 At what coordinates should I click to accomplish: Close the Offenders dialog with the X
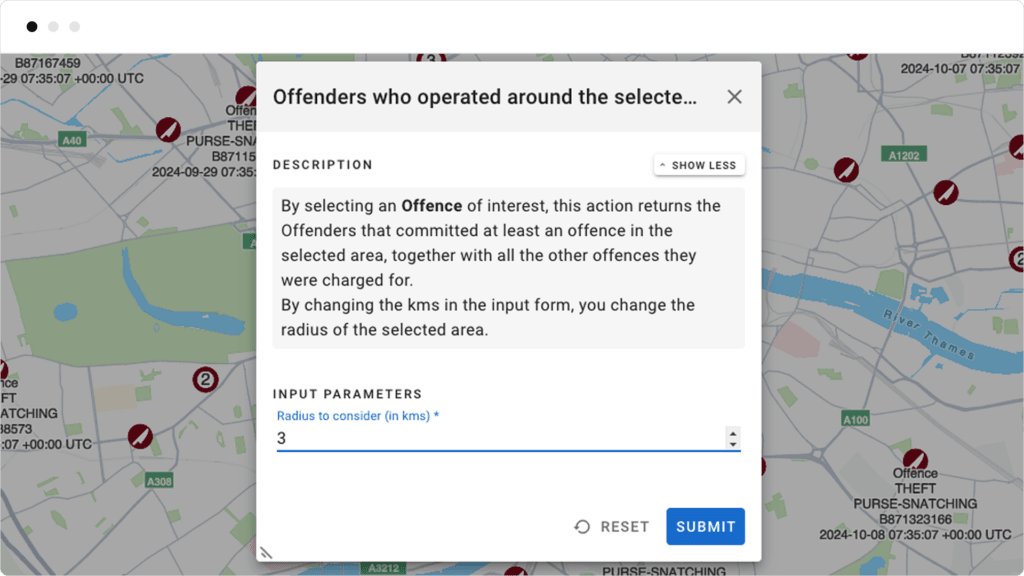pos(734,97)
